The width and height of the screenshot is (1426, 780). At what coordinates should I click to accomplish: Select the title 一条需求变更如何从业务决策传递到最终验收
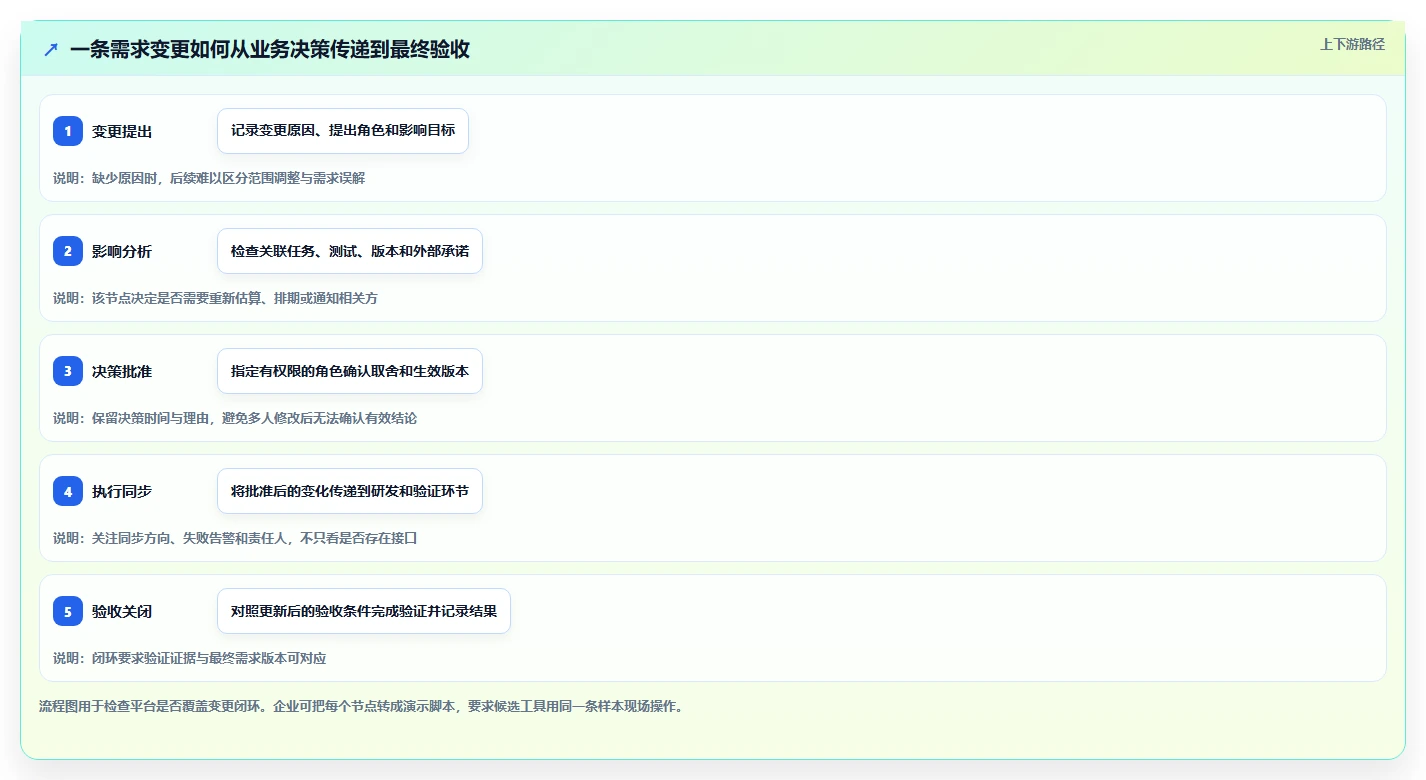tap(270, 49)
